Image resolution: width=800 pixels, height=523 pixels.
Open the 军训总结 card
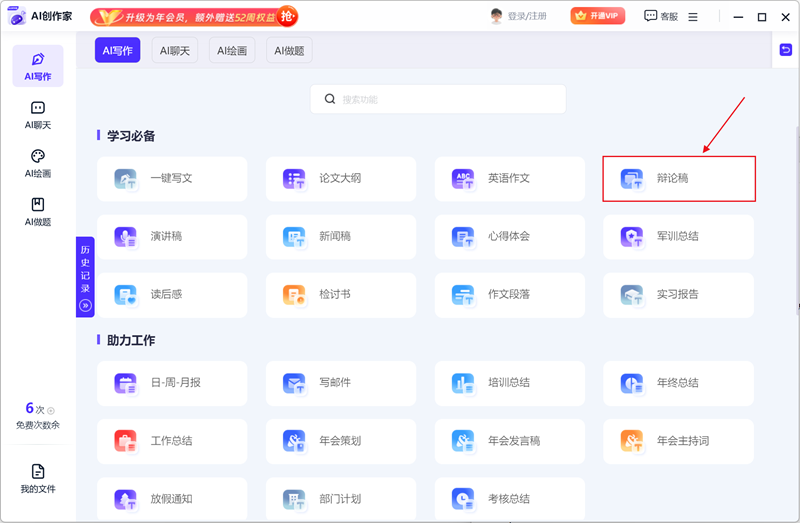pos(679,237)
